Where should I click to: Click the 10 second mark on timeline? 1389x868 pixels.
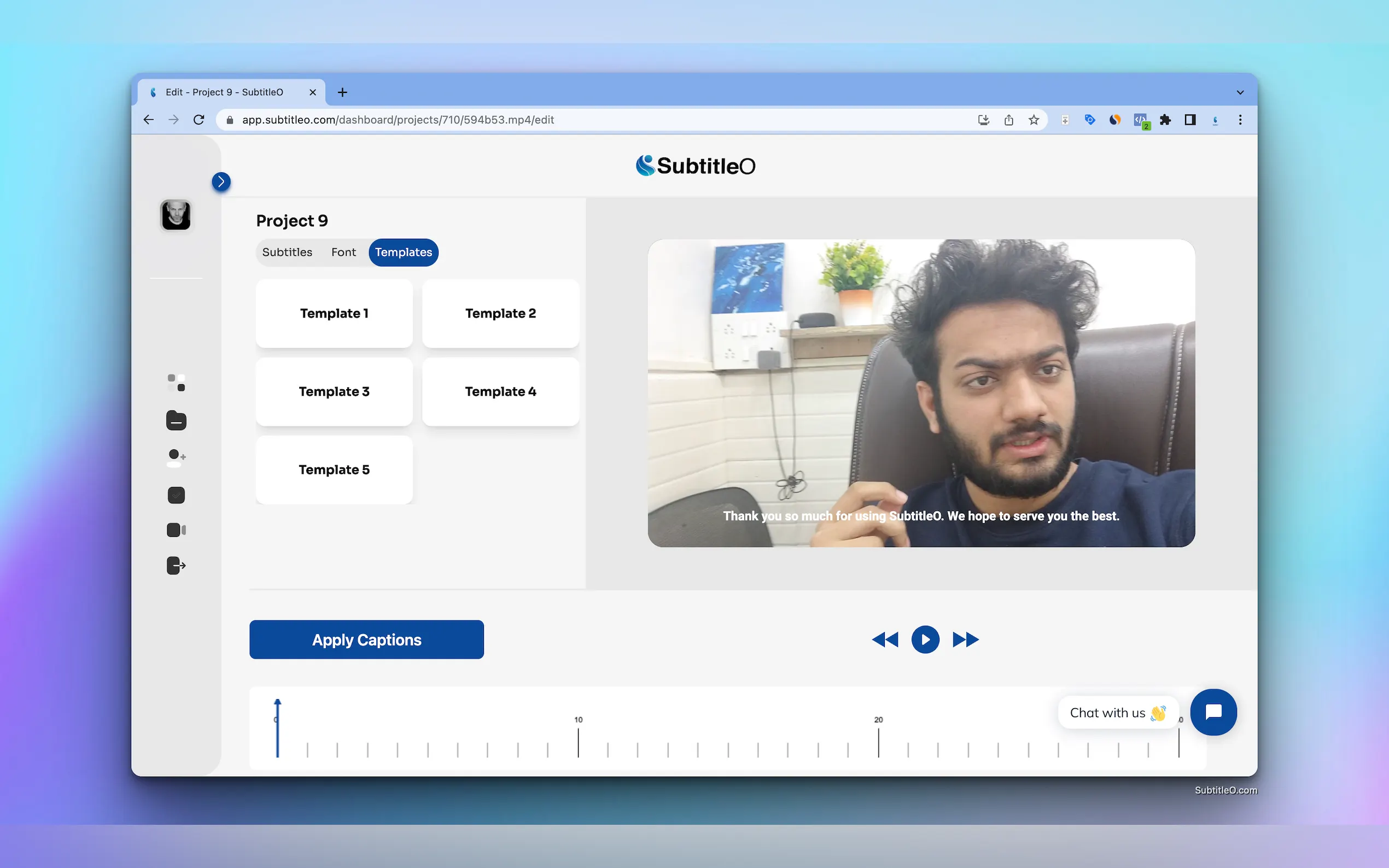point(578,741)
